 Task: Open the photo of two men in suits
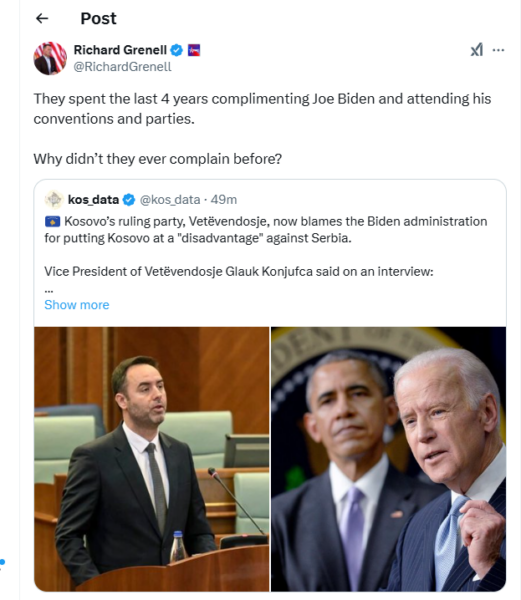388,459
